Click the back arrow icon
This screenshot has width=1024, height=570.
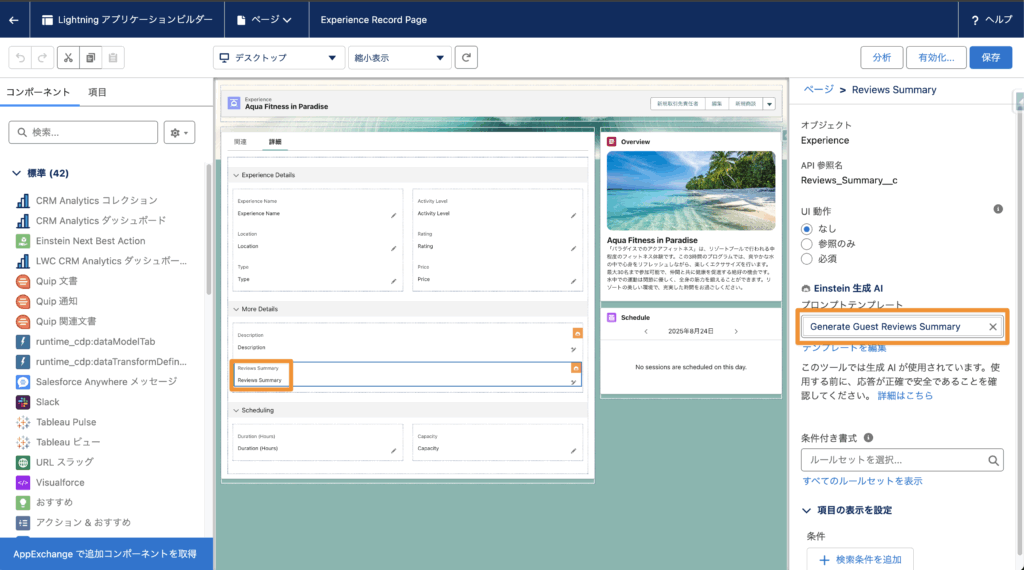(x=14, y=19)
